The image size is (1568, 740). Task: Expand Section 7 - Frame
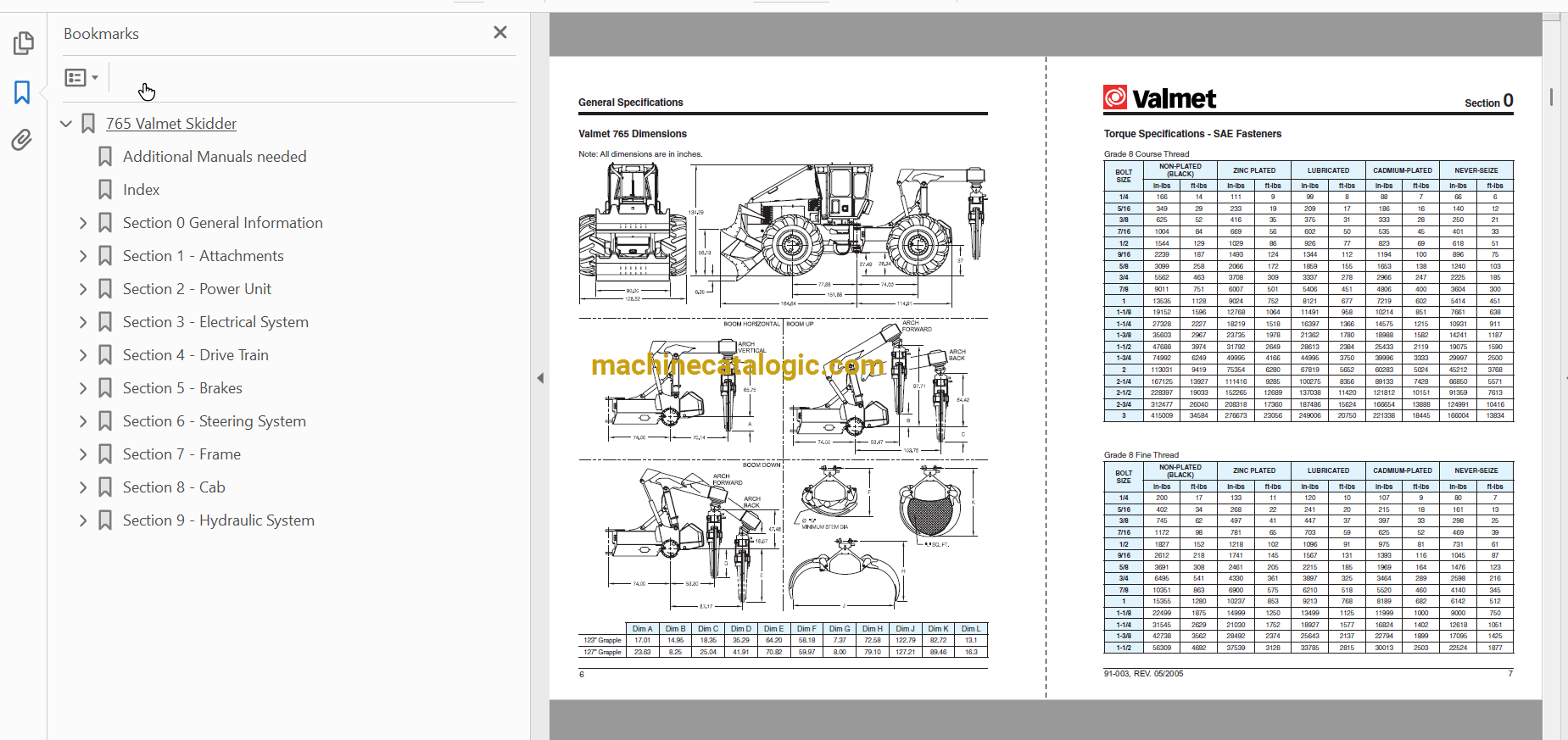coord(83,454)
